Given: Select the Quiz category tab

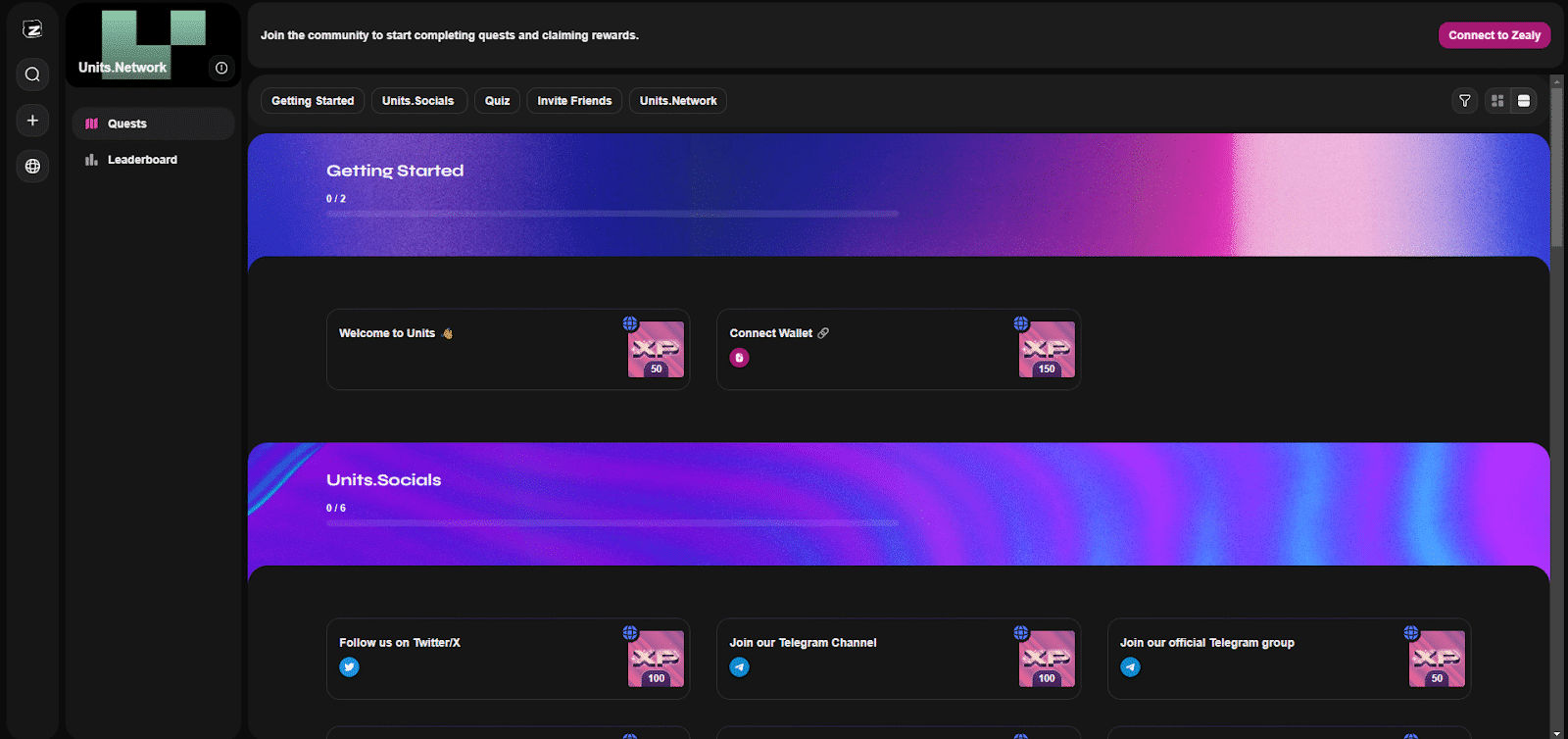Looking at the screenshot, I should (x=497, y=101).
